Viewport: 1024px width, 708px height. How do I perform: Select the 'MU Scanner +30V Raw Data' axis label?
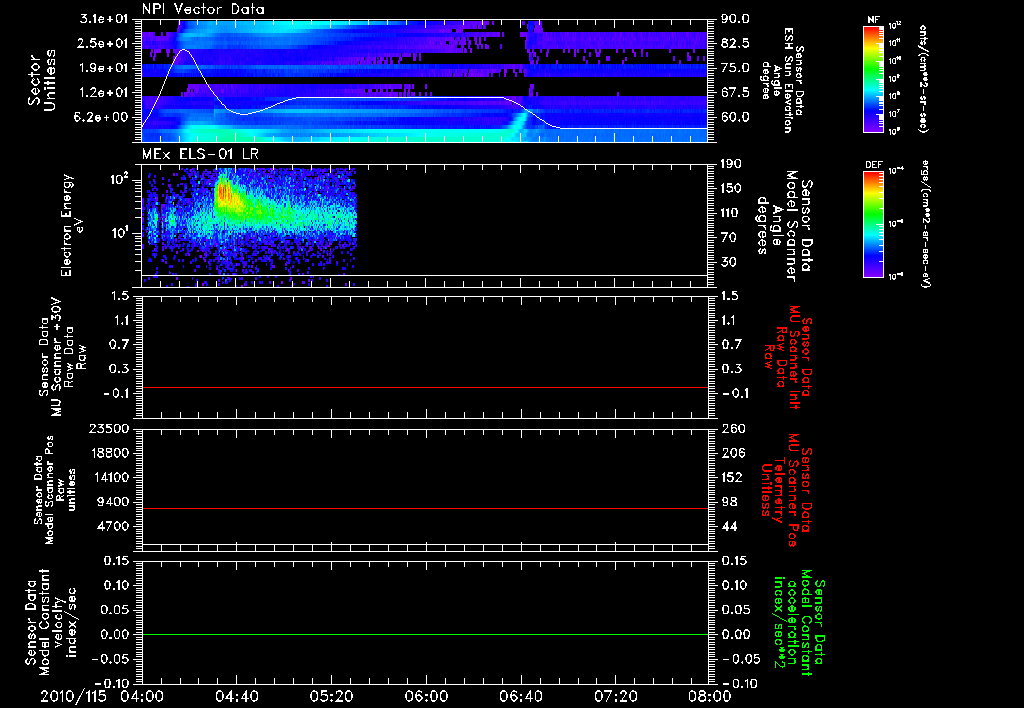pyautogui.click(x=62, y=357)
